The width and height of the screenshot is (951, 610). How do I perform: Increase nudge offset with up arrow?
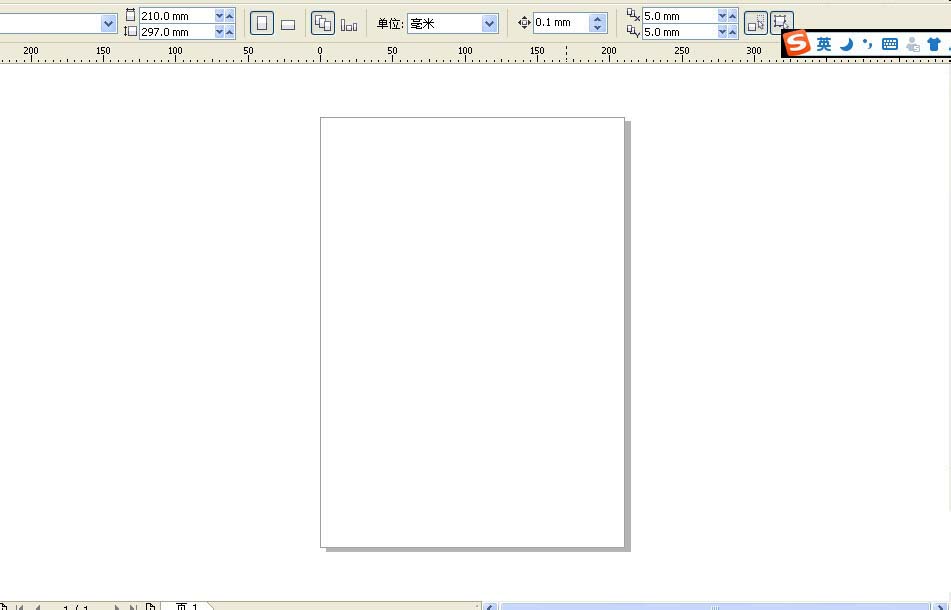[x=597, y=18]
